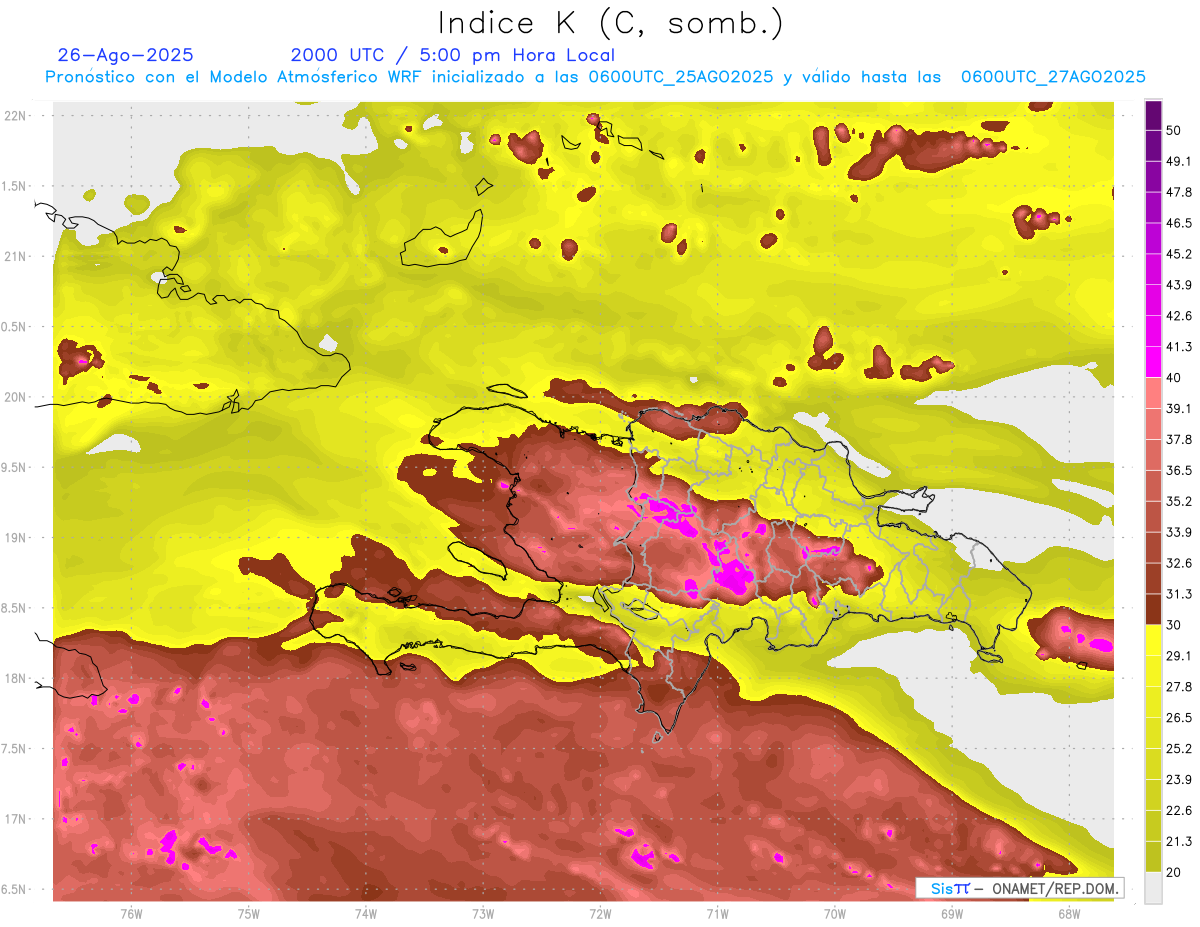Click the "32.6" color scale value
The height and width of the screenshot is (927, 1200).
pos(1178,563)
